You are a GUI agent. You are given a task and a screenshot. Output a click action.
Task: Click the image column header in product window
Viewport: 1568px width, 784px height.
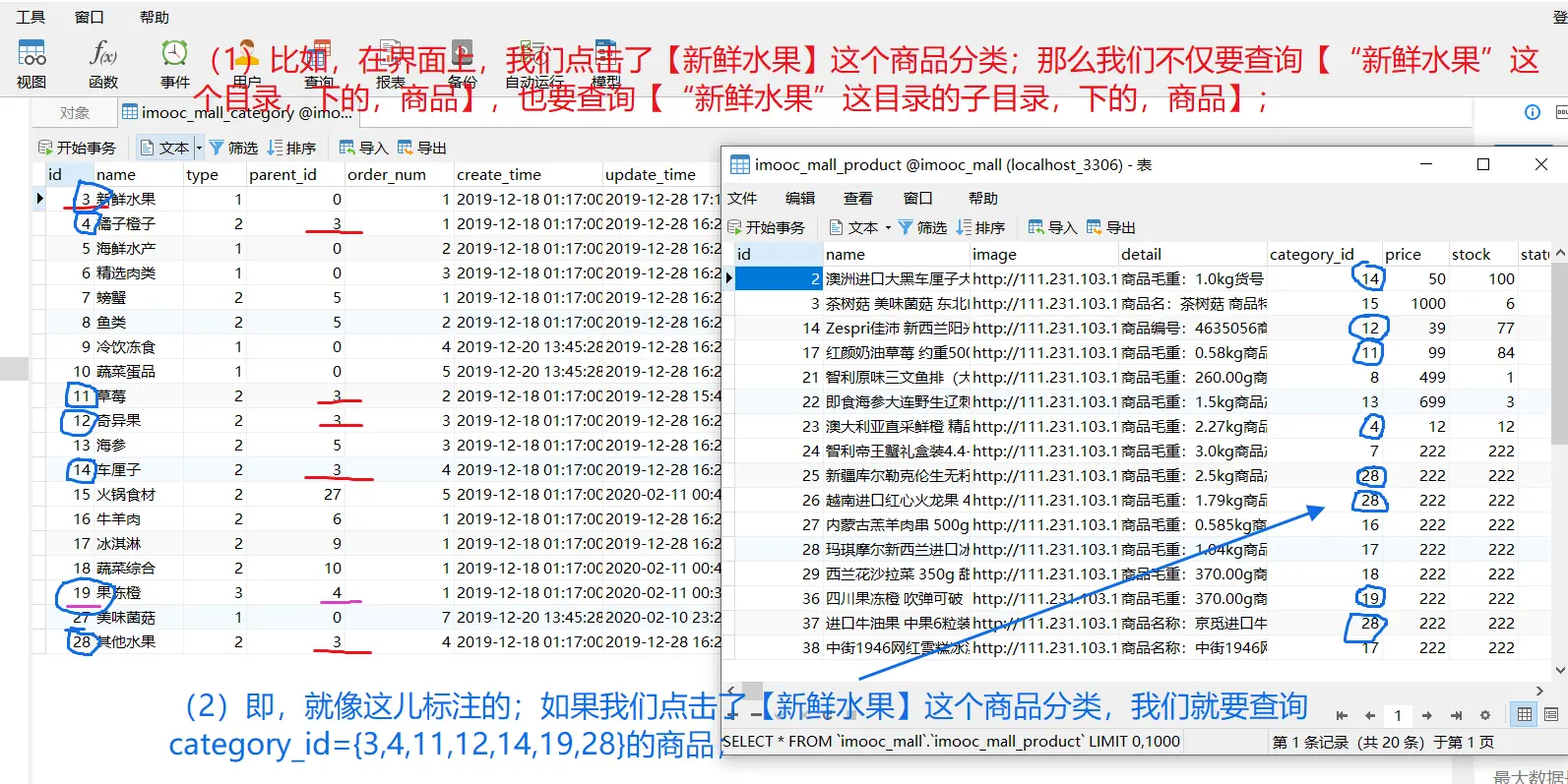click(1043, 254)
